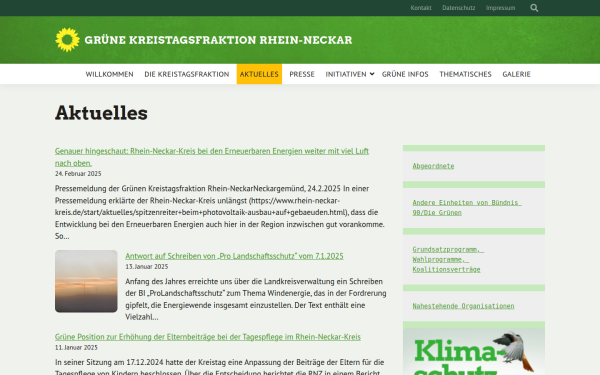Click Grüne Kreistagsfraktion Rhein-Neckar title
600x375 pixels.
(x=218, y=40)
